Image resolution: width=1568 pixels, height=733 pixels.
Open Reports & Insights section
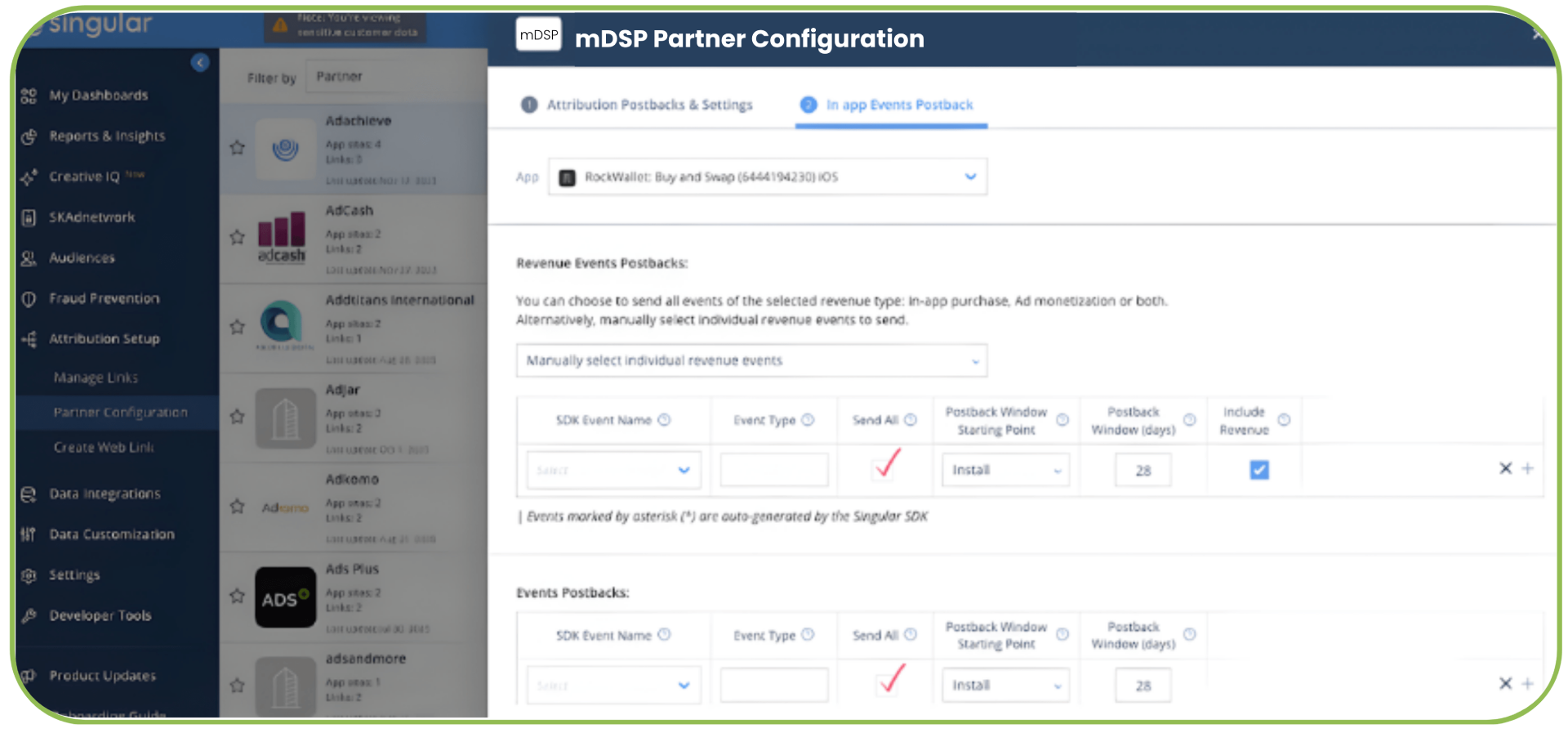click(x=107, y=136)
